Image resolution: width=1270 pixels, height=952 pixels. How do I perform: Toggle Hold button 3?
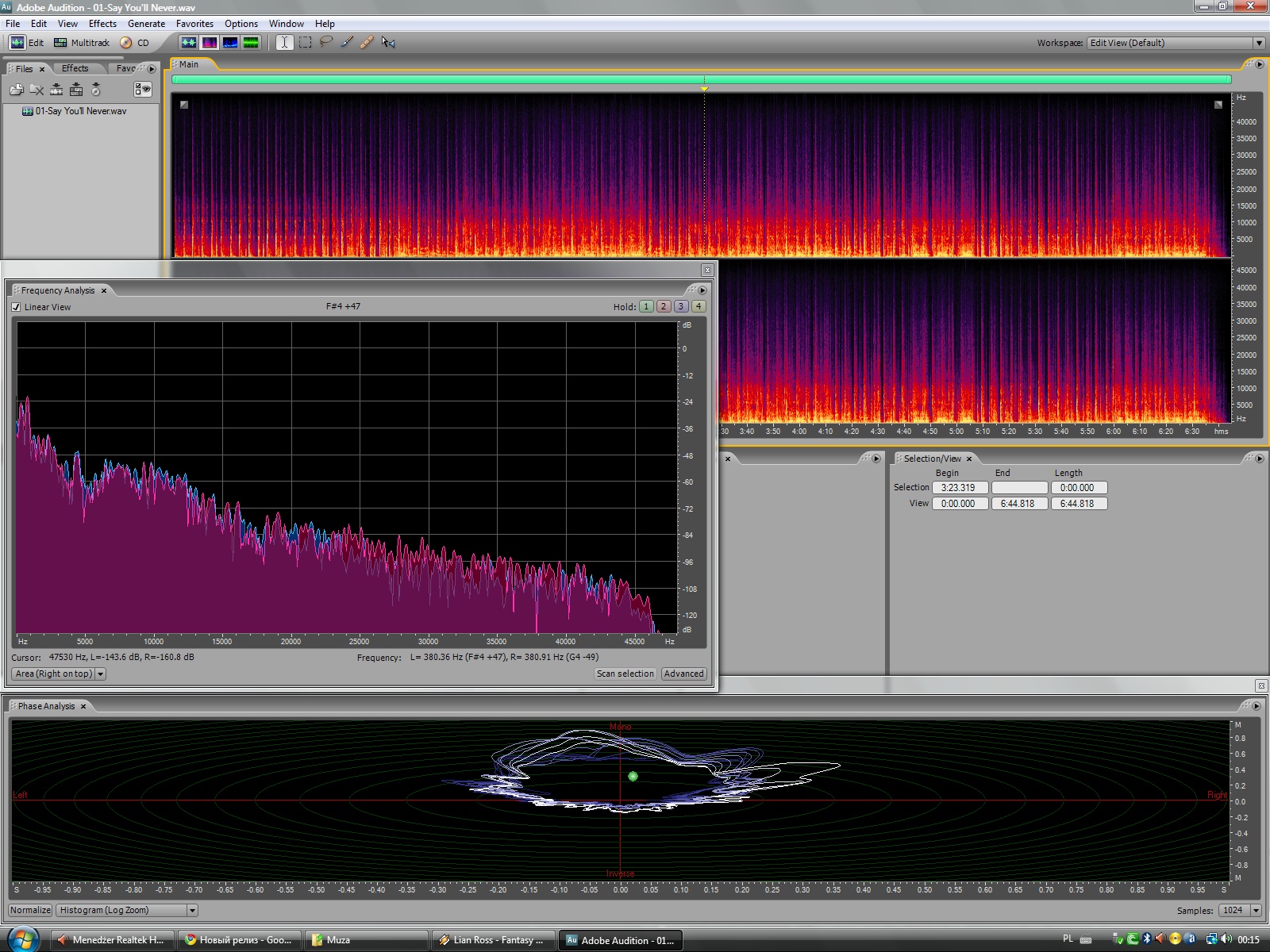681,306
